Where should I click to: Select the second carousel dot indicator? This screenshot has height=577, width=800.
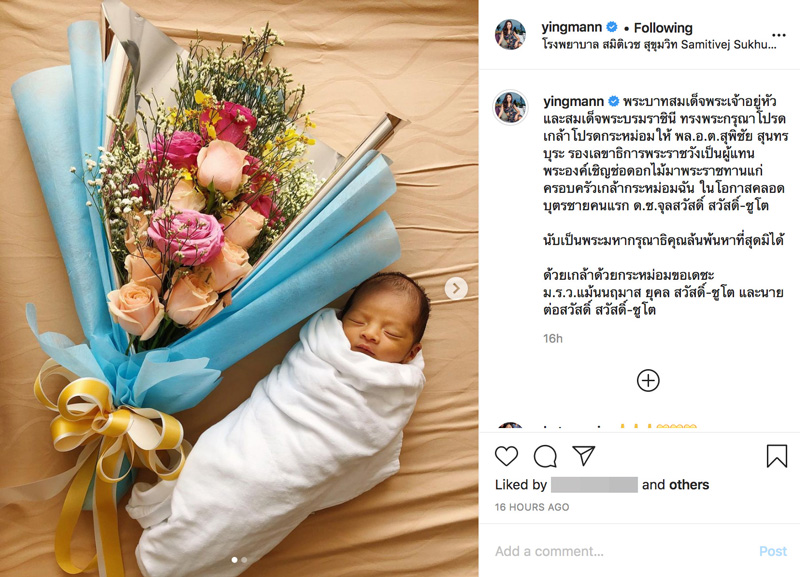(x=244, y=560)
